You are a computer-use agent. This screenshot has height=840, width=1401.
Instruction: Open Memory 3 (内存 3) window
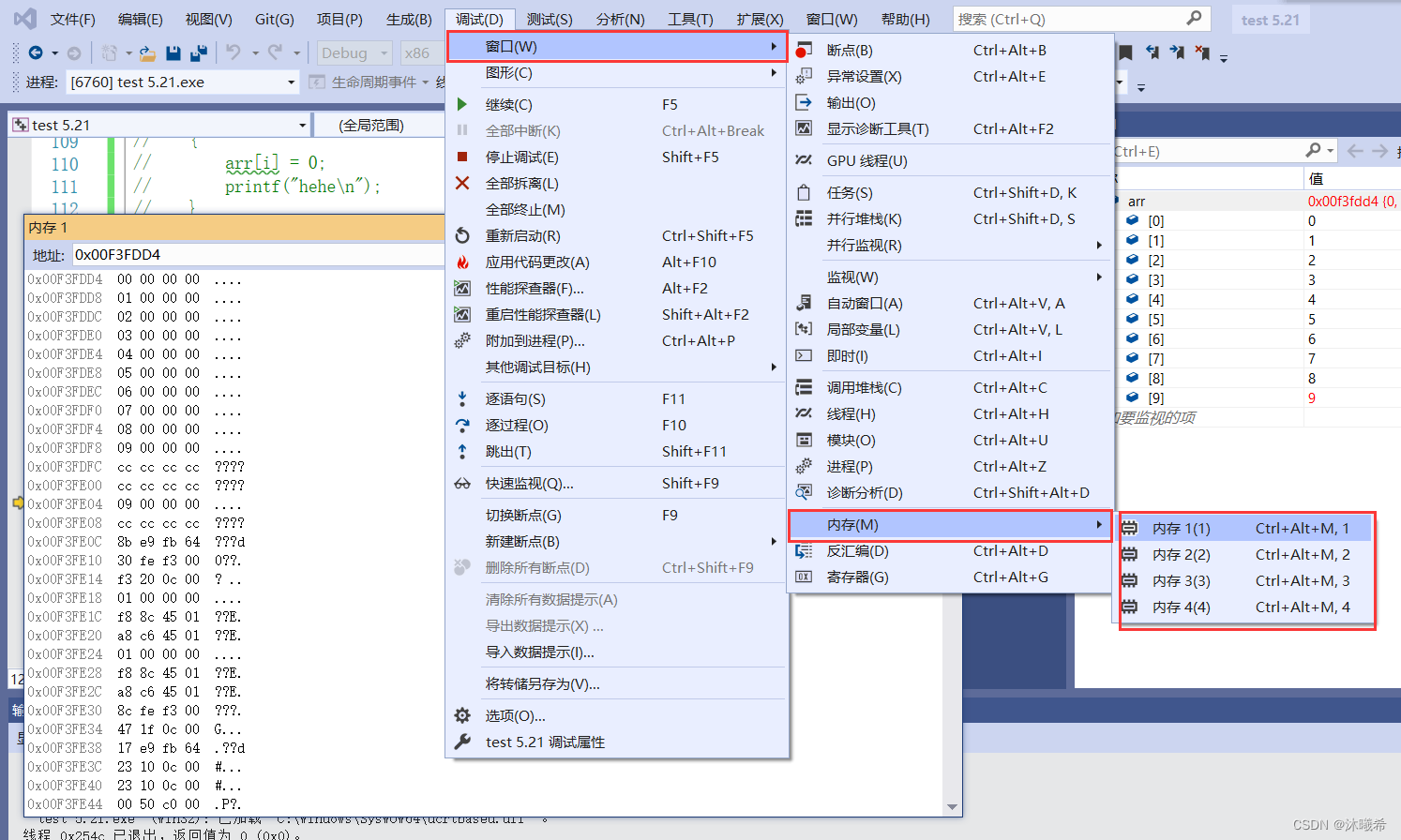1244,580
